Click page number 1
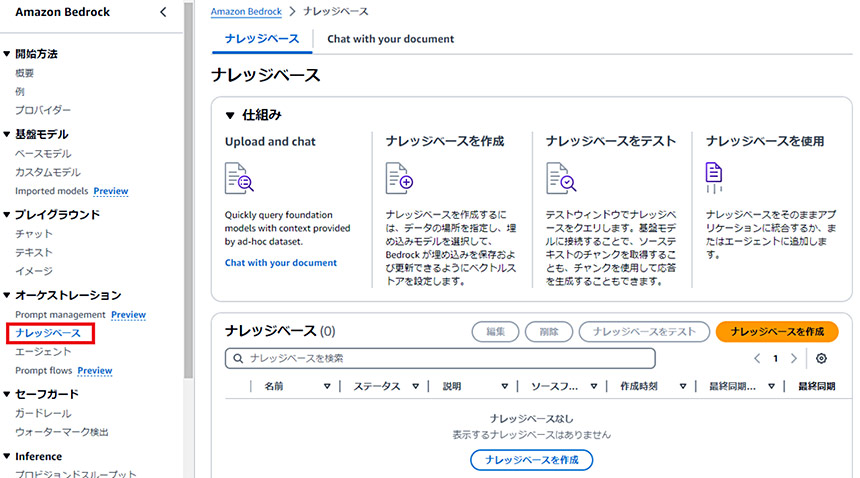This screenshot has height=478, width=860. tap(776, 358)
